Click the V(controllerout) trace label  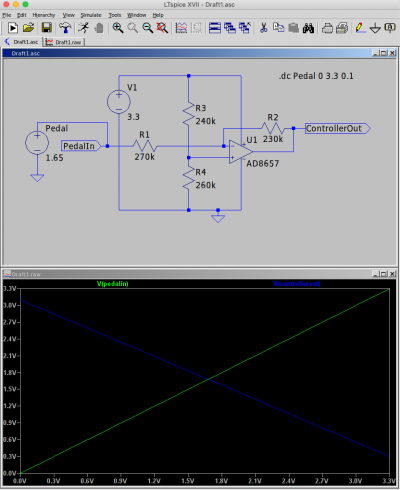click(297, 284)
